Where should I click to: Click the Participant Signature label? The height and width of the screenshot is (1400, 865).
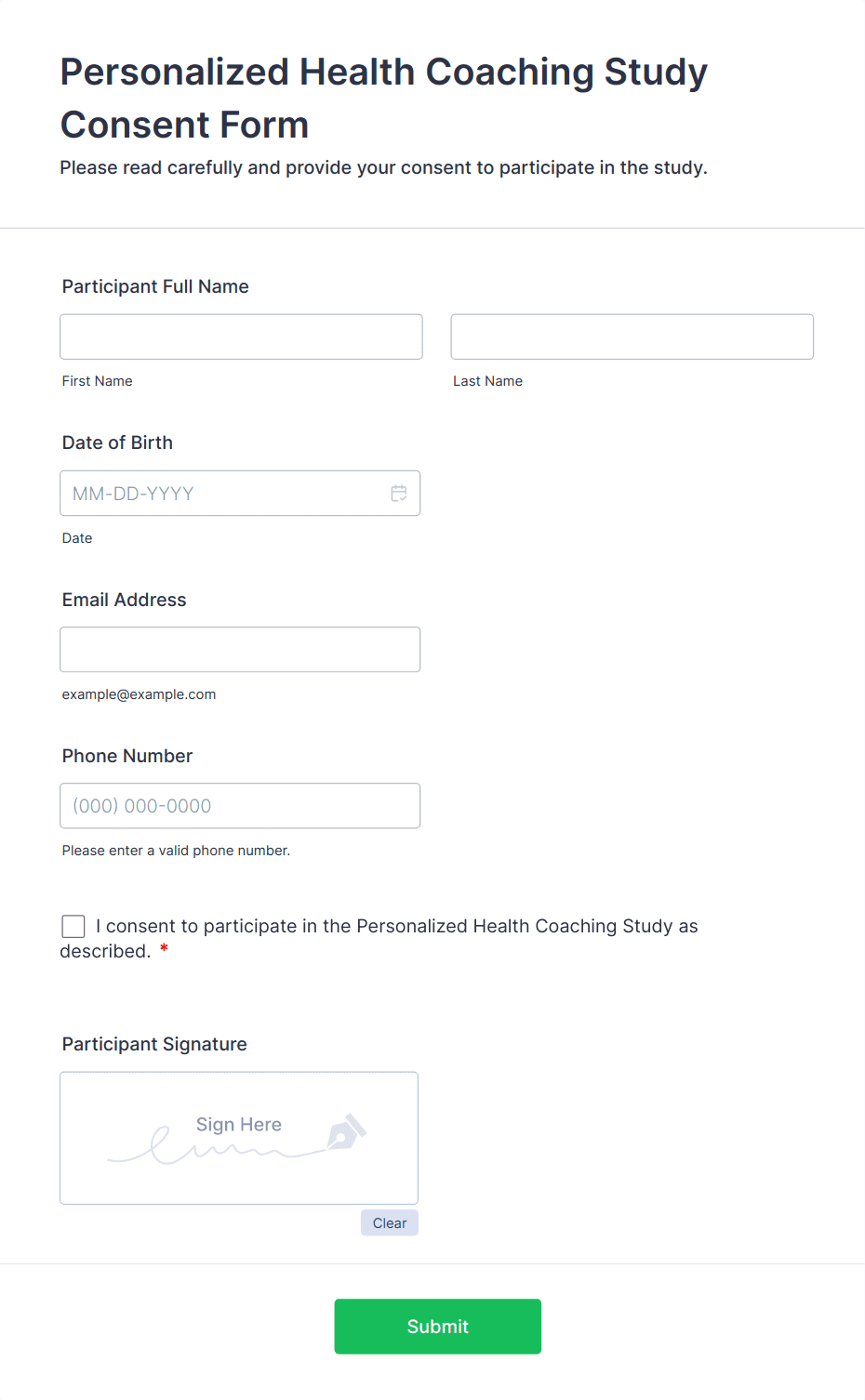point(154,1044)
